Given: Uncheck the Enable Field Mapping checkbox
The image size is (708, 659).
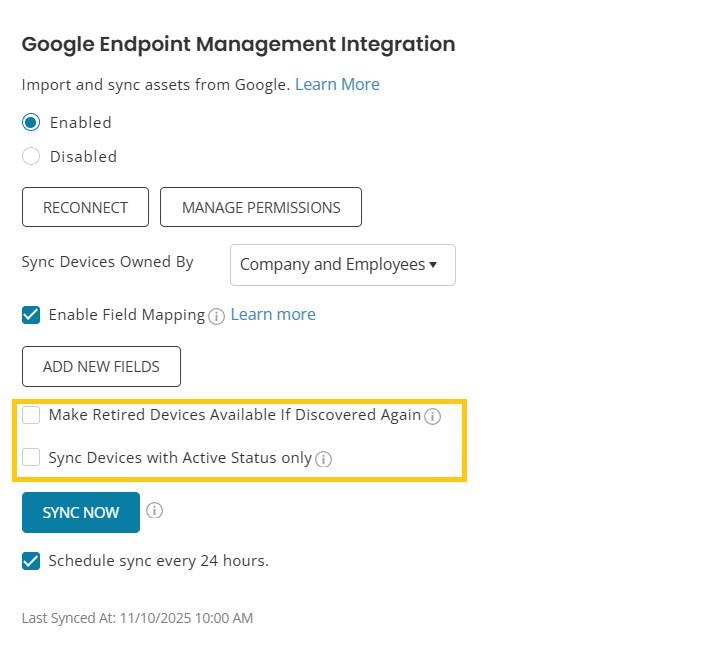Looking at the screenshot, I should 31,315.
